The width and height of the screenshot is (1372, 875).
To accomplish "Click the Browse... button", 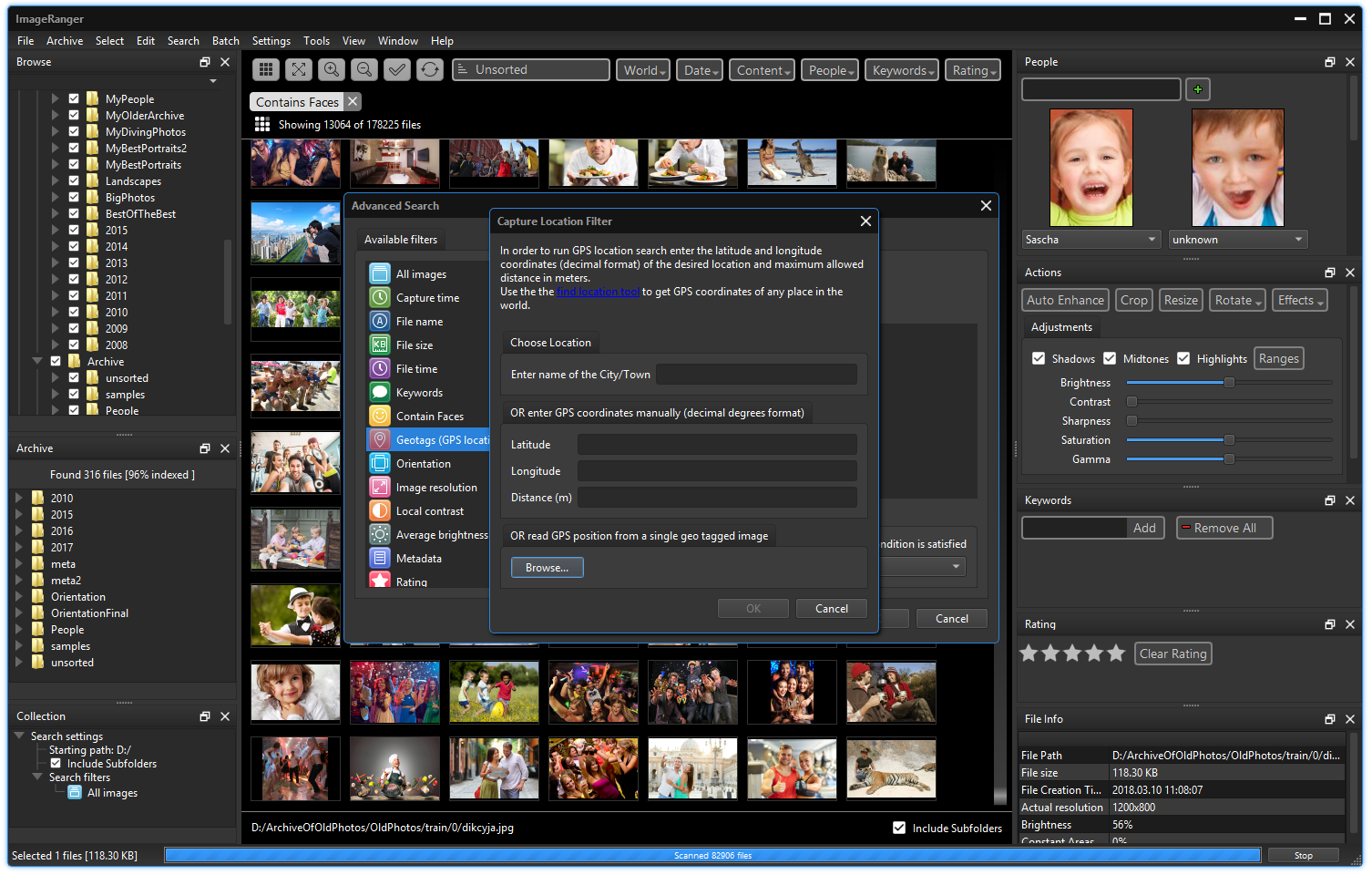I will click(548, 567).
